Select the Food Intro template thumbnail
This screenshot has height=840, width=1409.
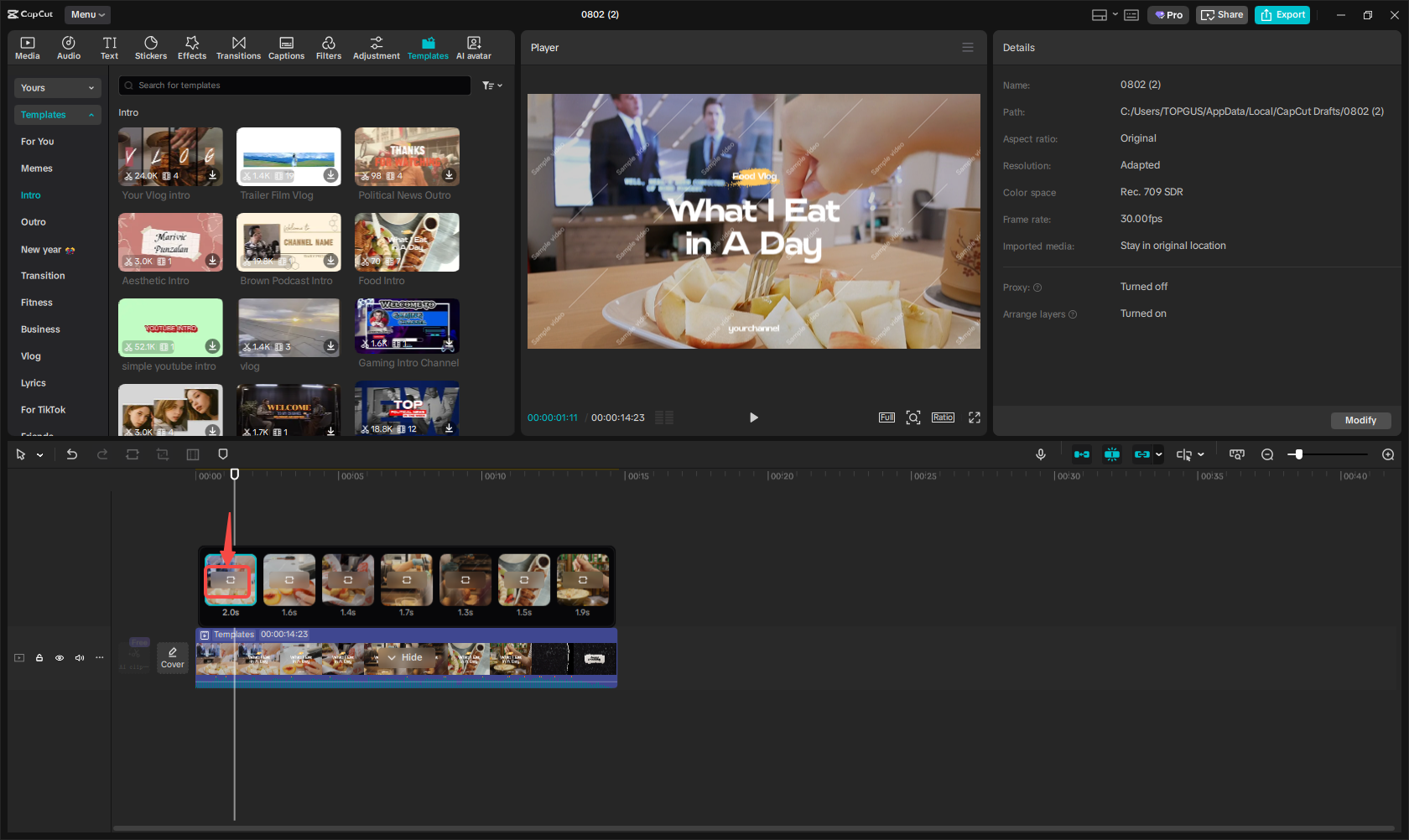(x=406, y=242)
